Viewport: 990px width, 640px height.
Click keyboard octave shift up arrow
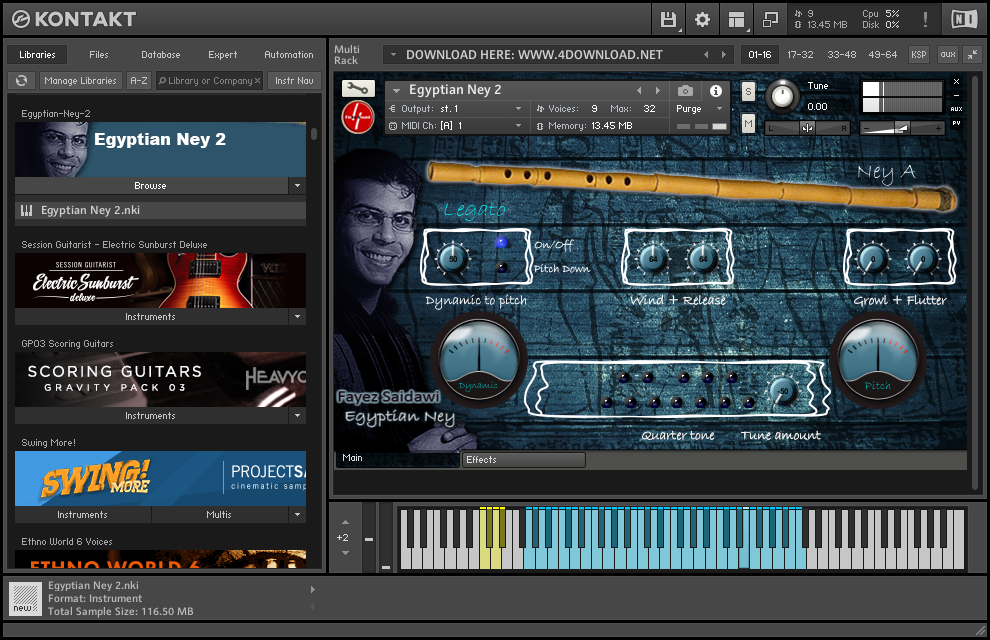345,522
